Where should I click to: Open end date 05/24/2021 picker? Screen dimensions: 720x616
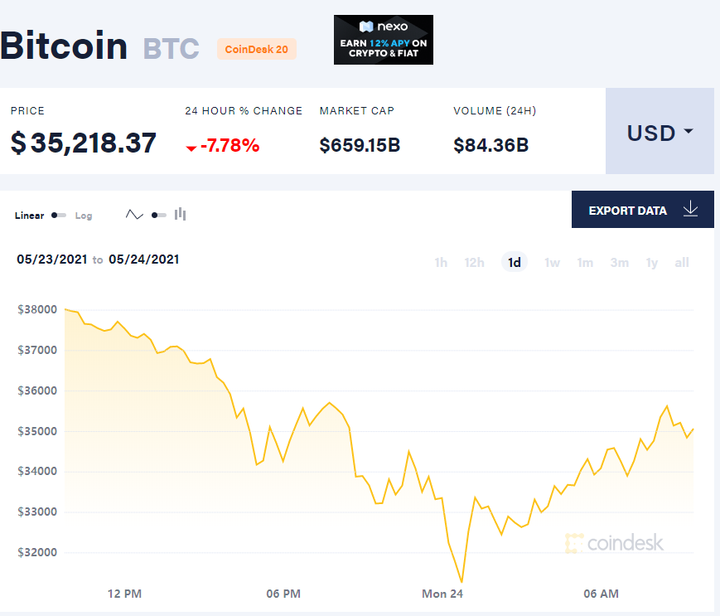tap(144, 259)
